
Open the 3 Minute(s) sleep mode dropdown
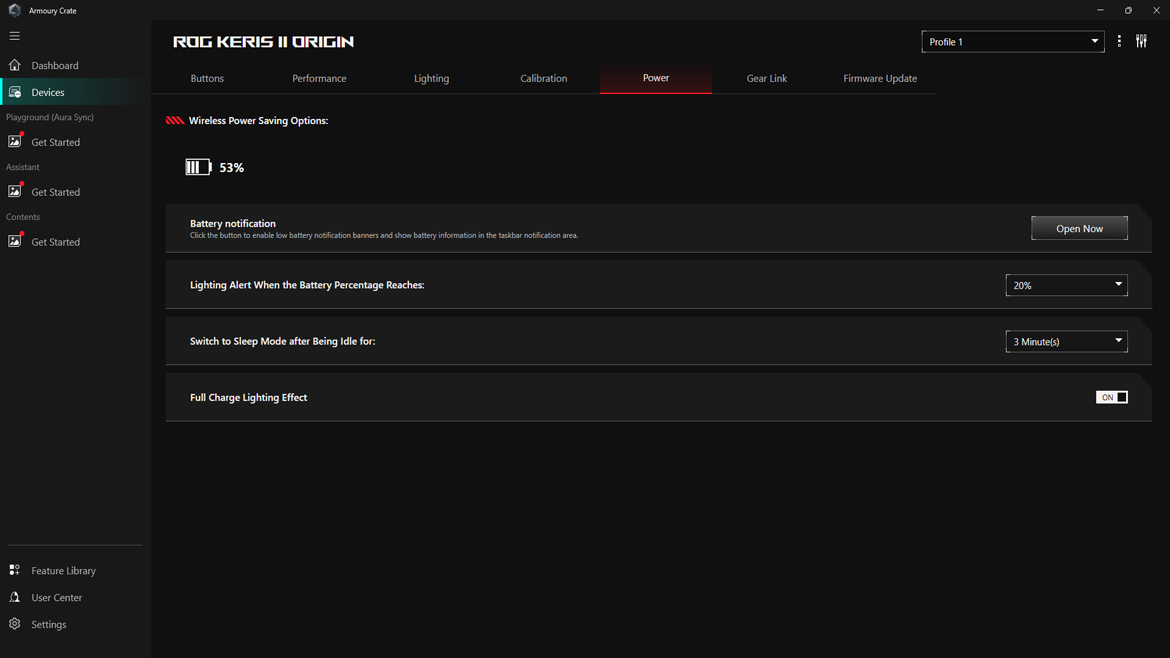click(x=1066, y=341)
